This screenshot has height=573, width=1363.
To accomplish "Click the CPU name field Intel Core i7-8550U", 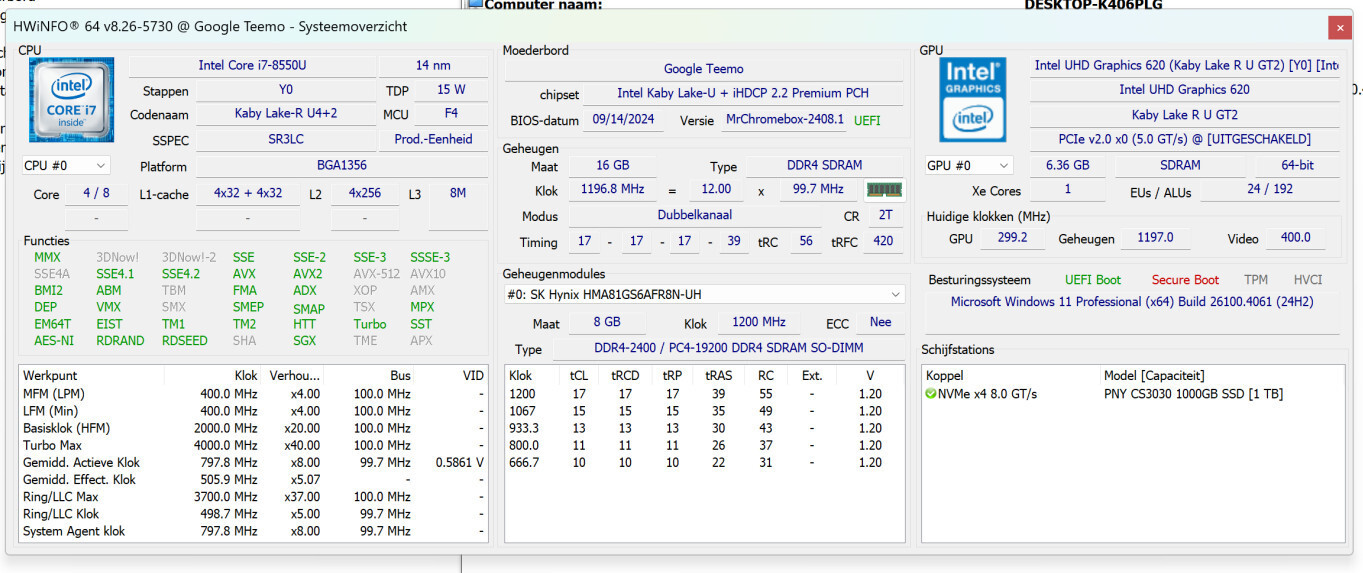I will click(x=252, y=65).
